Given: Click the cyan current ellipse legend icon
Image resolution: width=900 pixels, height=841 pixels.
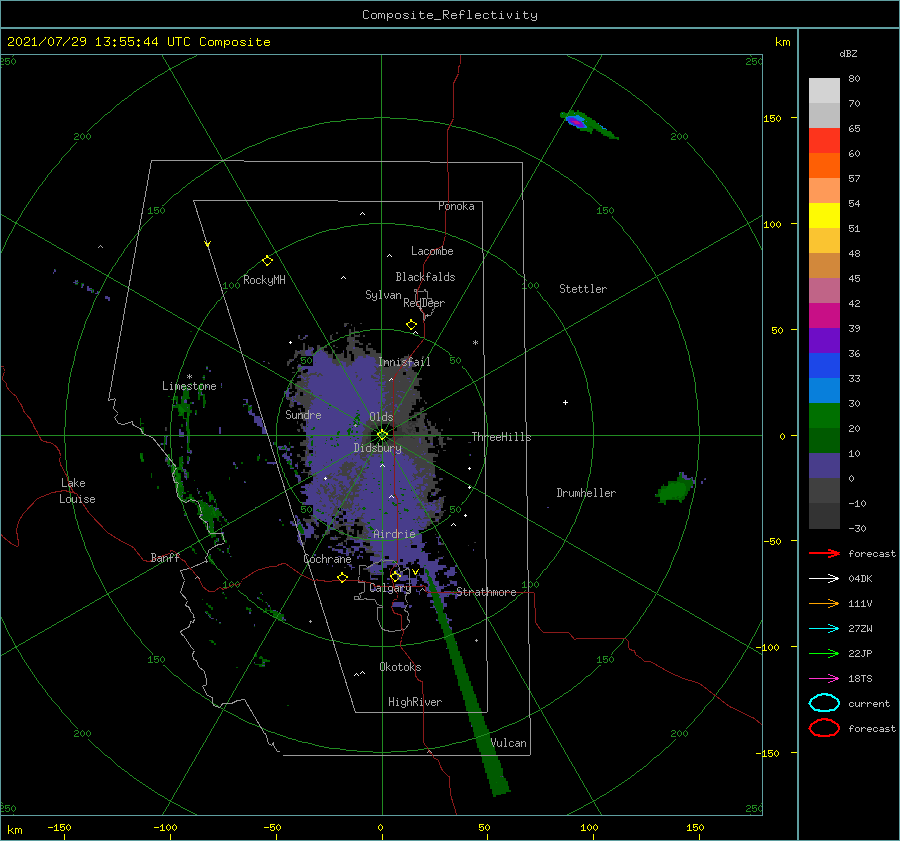Looking at the screenshot, I should [824, 703].
